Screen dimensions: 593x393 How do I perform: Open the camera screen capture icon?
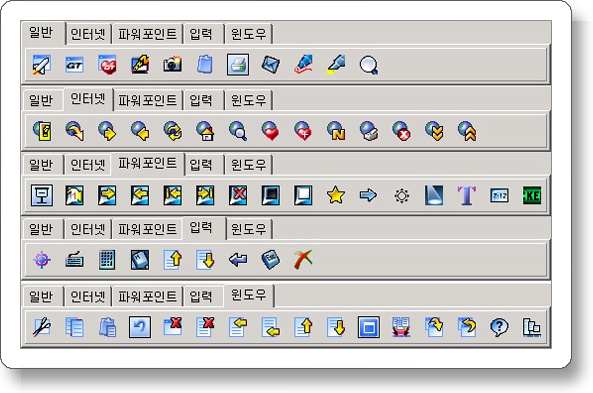click(172, 65)
